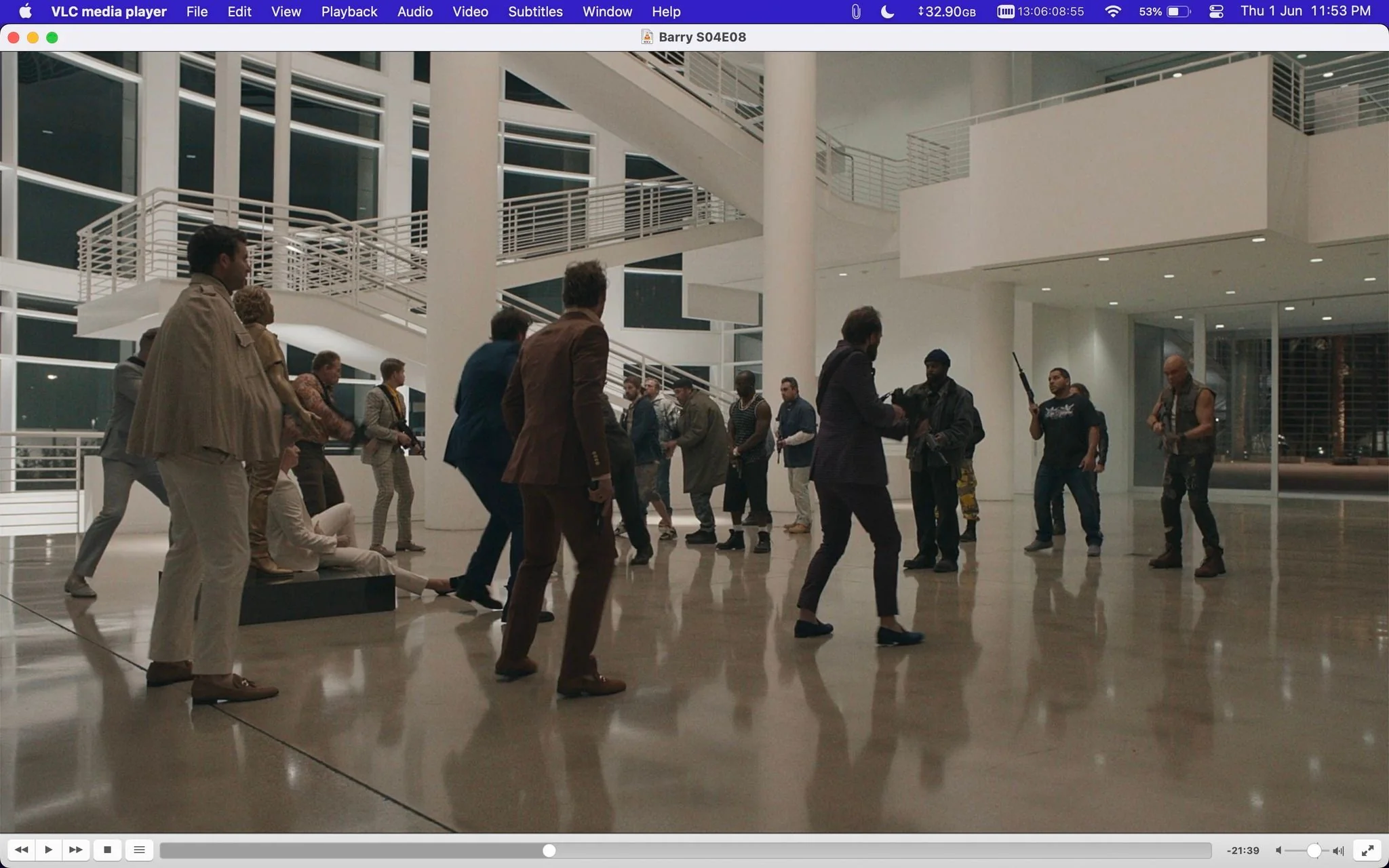Close the VLC window with red button
Image resolution: width=1389 pixels, height=868 pixels.
click(x=14, y=37)
